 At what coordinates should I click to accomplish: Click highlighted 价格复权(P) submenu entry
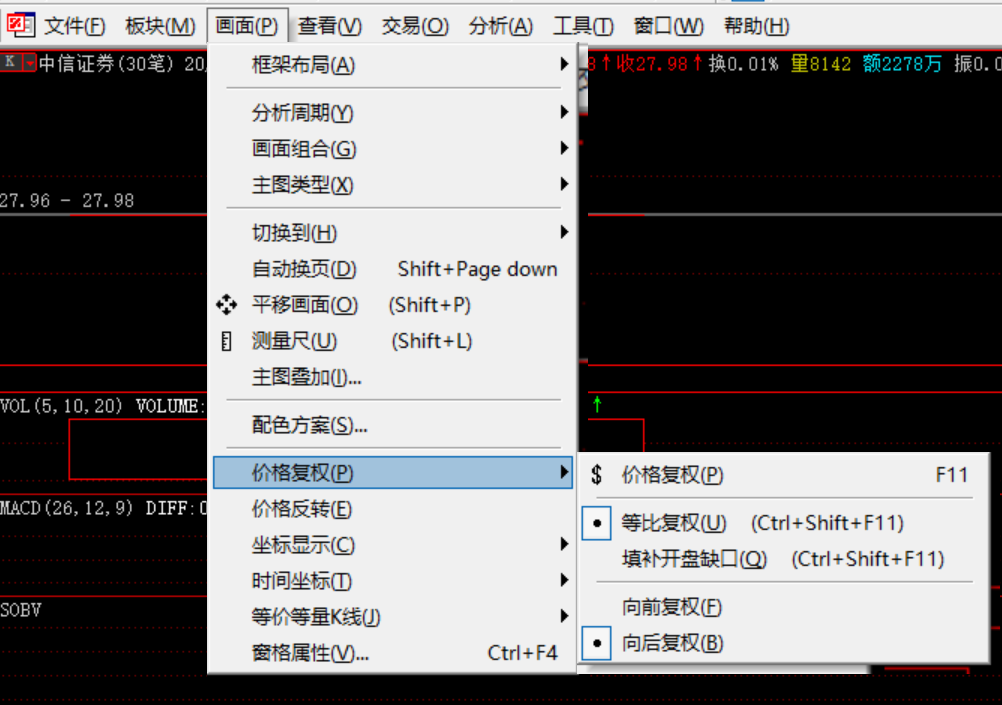tap(393, 473)
